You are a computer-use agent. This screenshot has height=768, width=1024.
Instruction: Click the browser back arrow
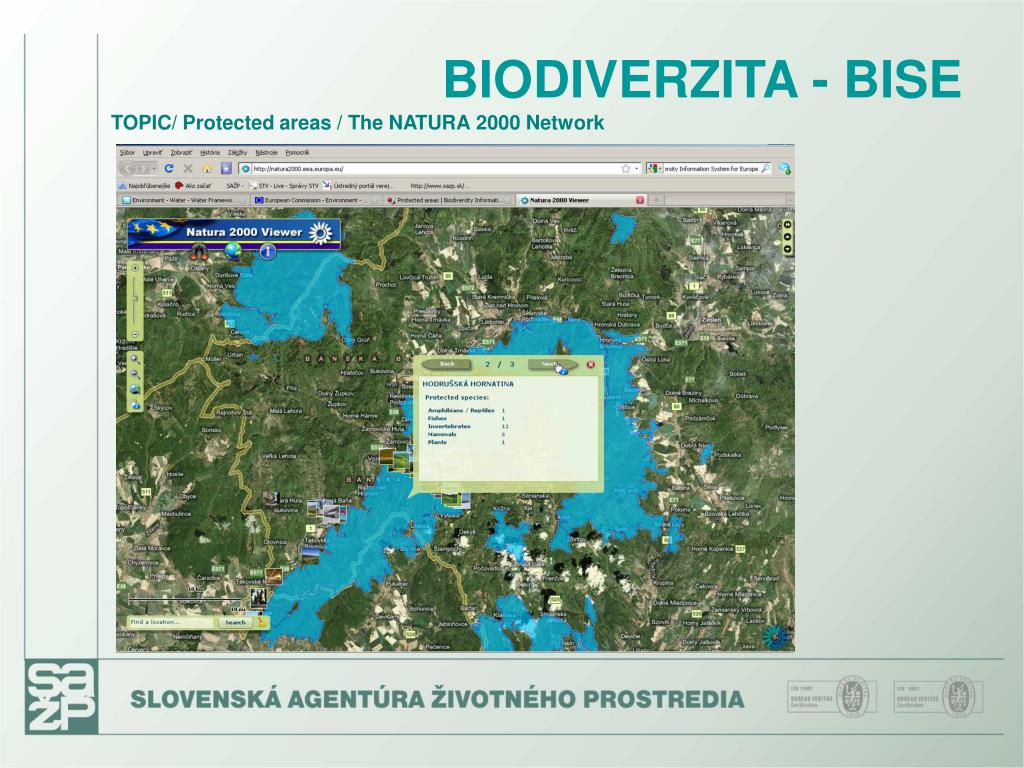(128, 168)
